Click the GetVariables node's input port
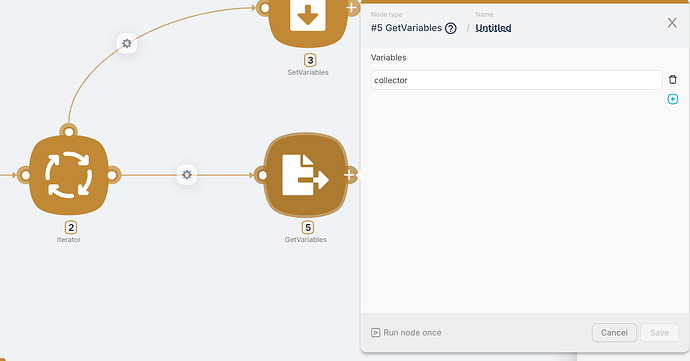 point(262,176)
